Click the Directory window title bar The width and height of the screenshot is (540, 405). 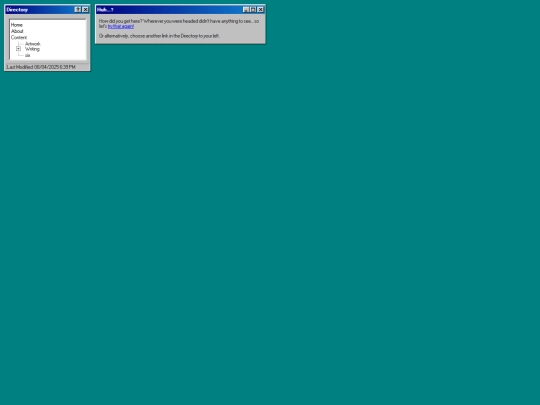tap(47, 10)
